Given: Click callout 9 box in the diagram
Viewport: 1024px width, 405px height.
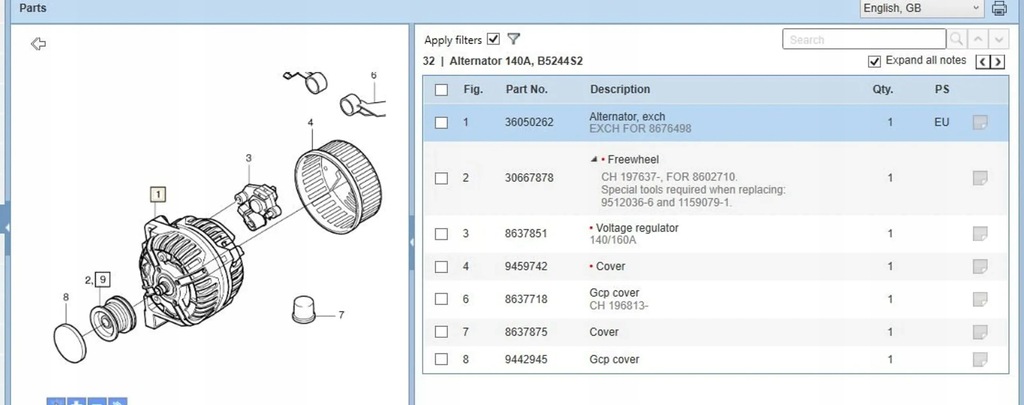Looking at the screenshot, I should [x=102, y=280].
